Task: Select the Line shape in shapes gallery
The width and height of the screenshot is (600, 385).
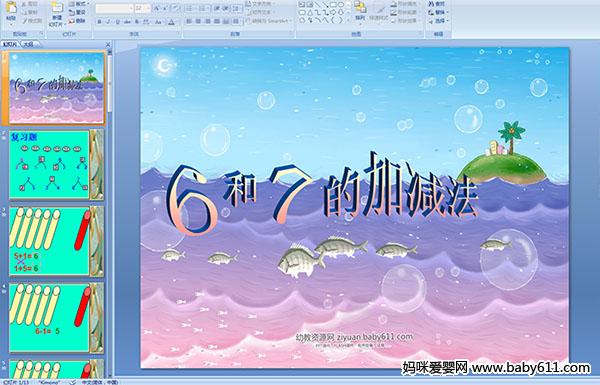Action: click(318, 5)
